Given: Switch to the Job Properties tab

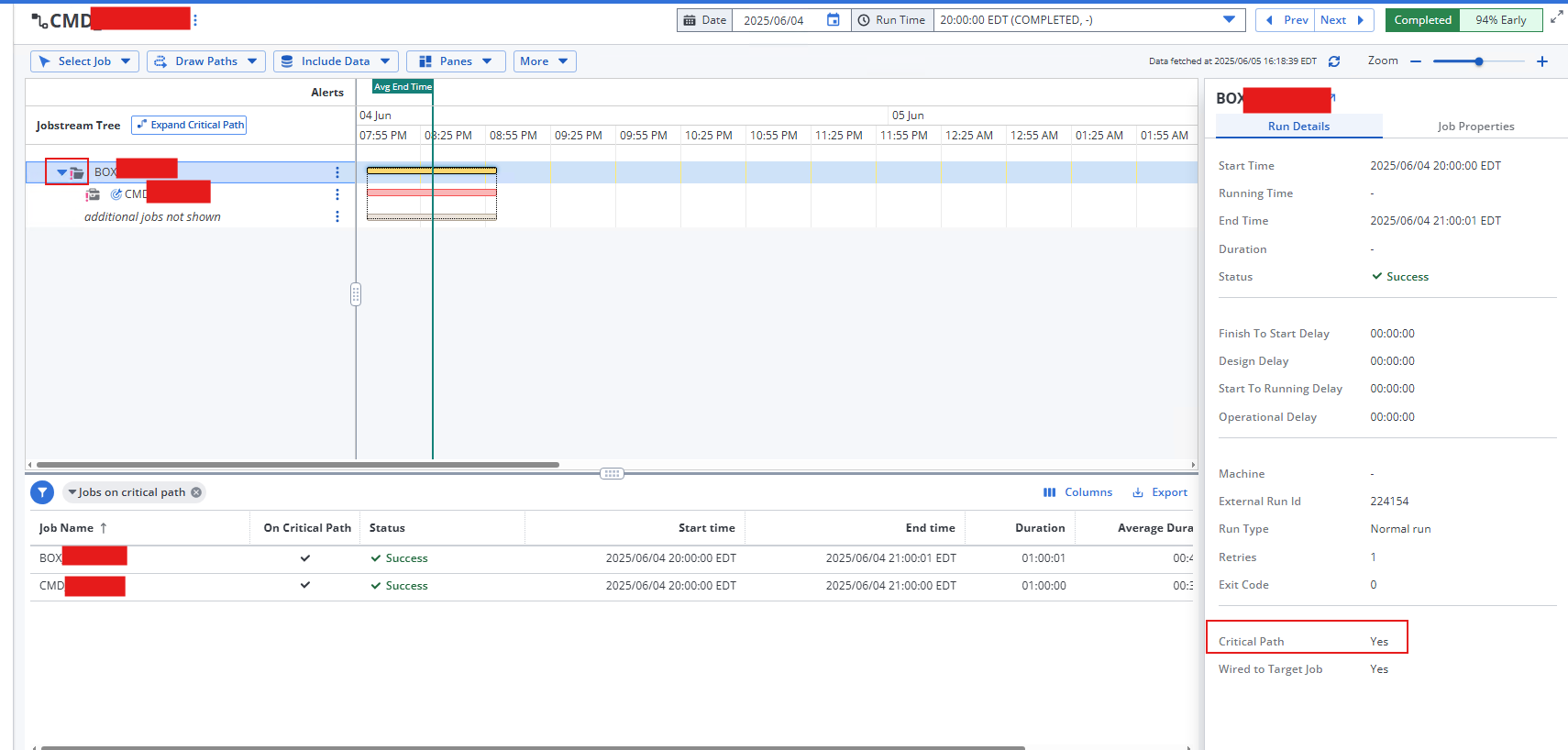Looking at the screenshot, I should tap(1474, 127).
